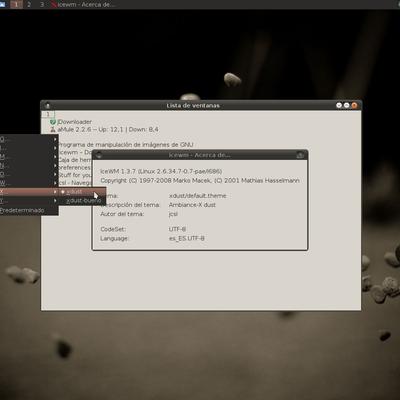The width and height of the screenshot is (400, 400).
Task: Select 'Programa de manipulación de imágenes' row
Action: (x=126, y=144)
